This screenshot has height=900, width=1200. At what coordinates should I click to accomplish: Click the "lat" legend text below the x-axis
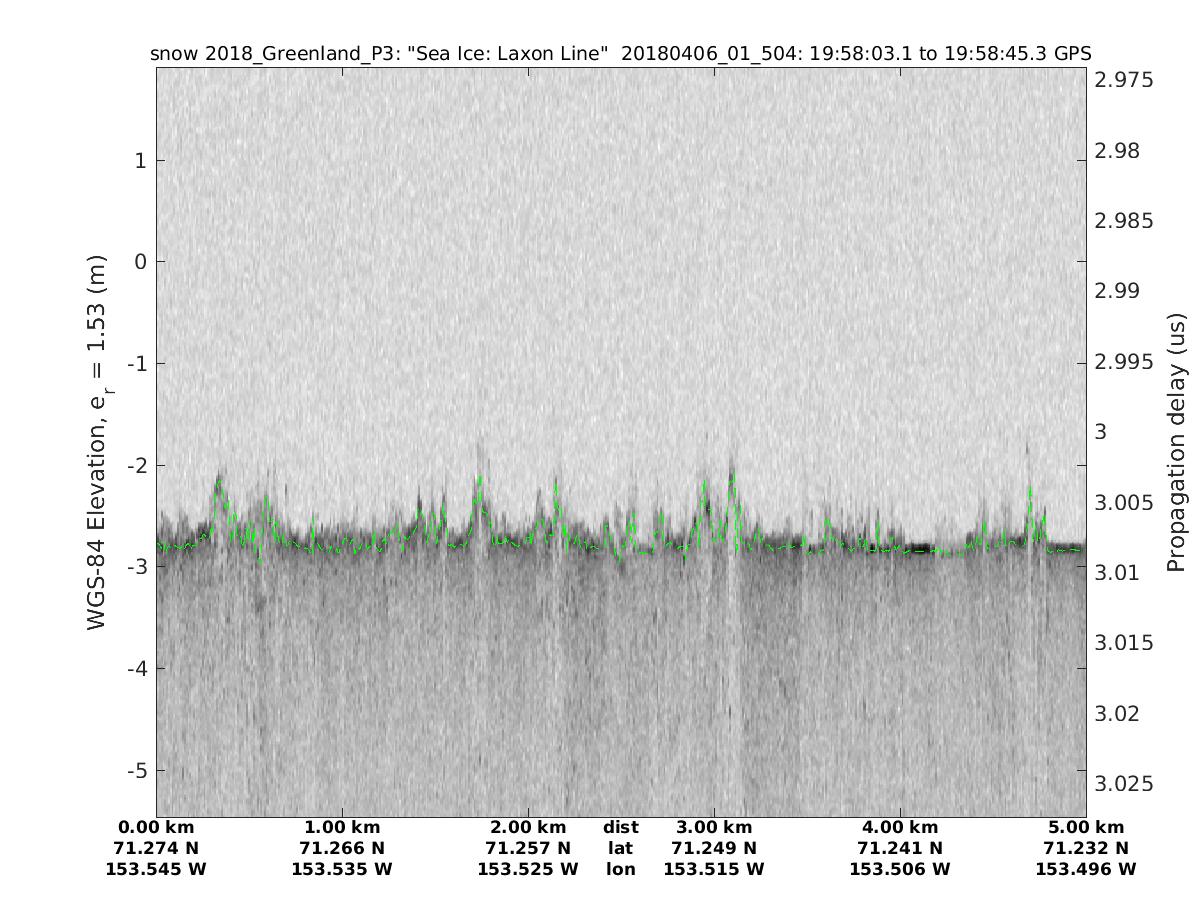click(x=621, y=848)
